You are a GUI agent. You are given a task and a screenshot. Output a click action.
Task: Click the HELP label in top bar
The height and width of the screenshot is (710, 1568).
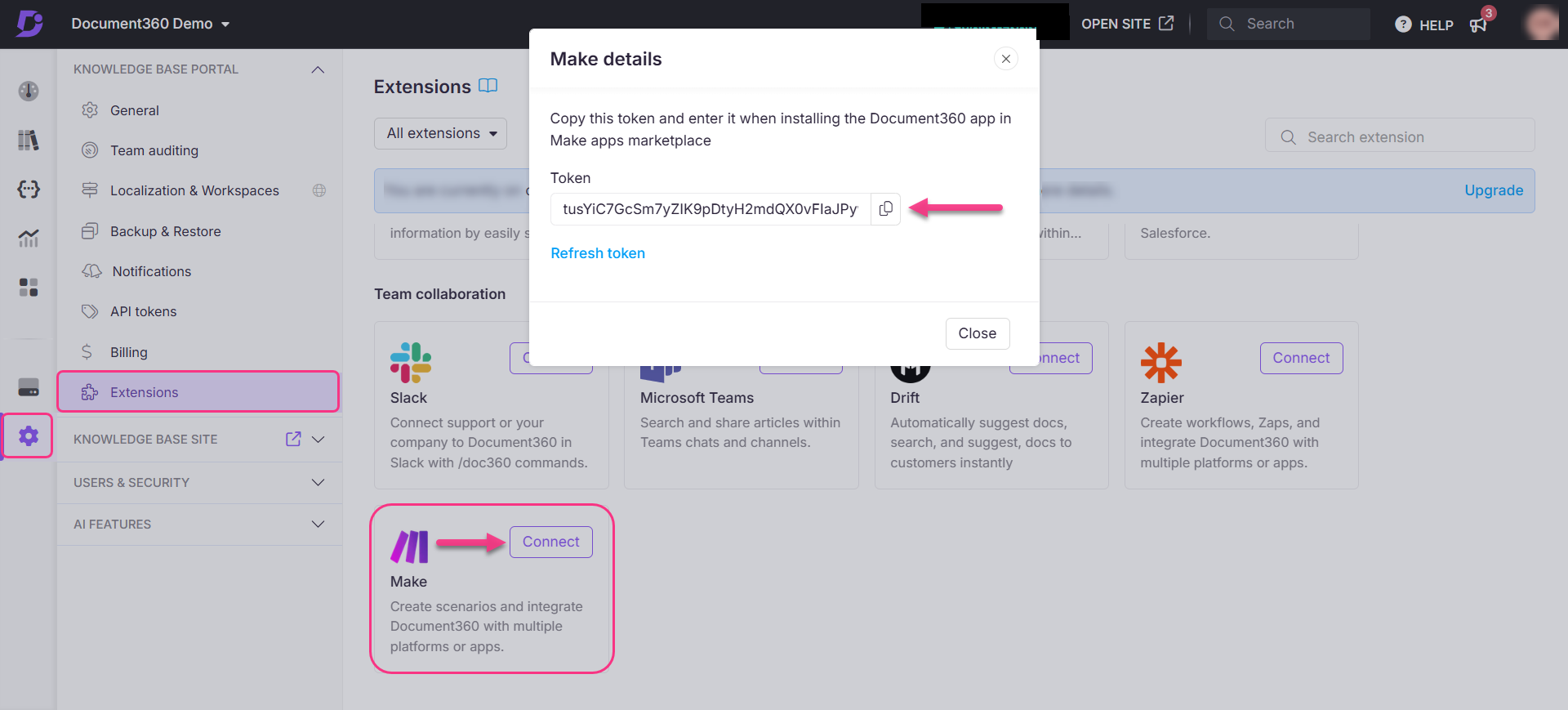(x=1437, y=25)
